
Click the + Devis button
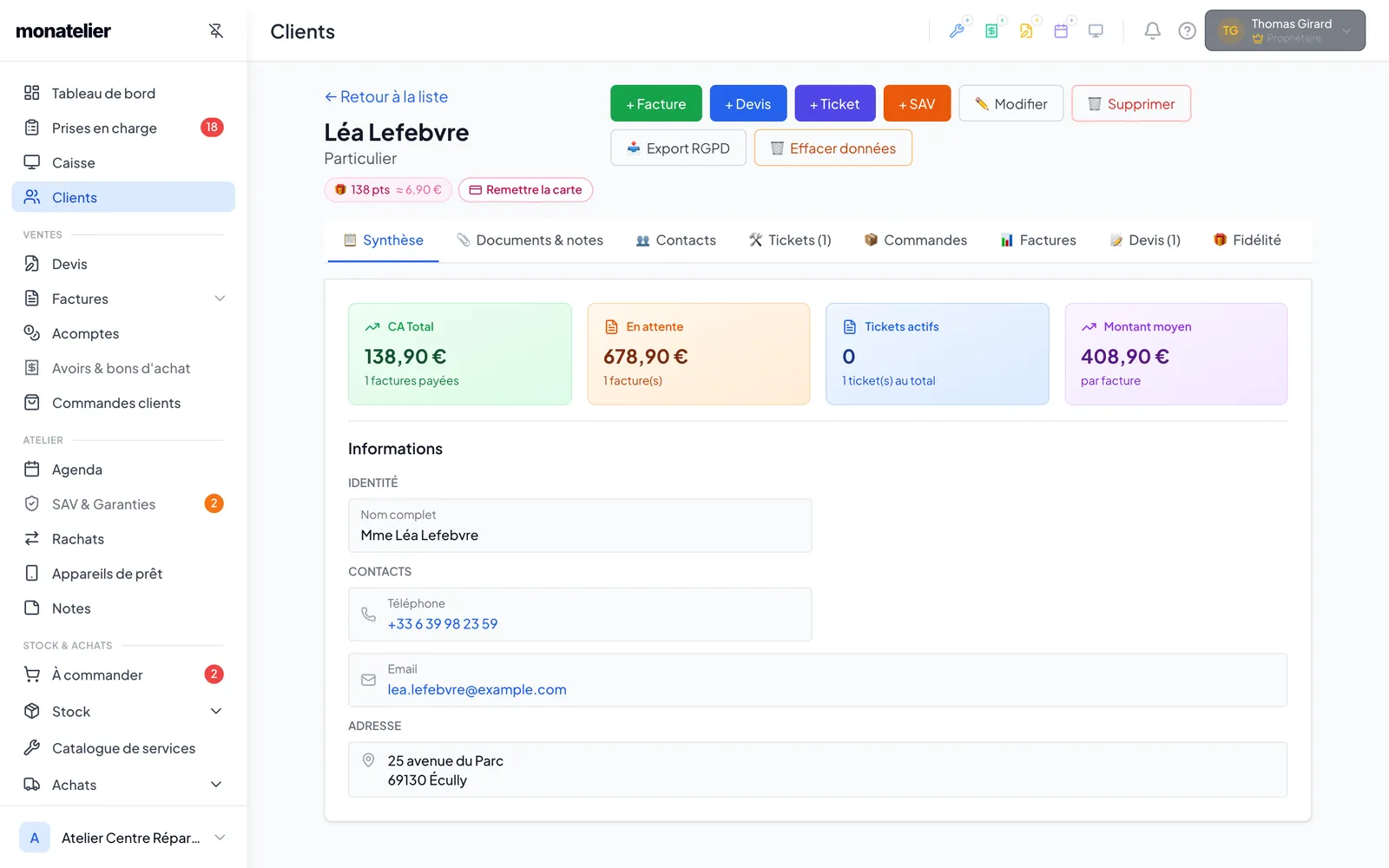tap(748, 103)
